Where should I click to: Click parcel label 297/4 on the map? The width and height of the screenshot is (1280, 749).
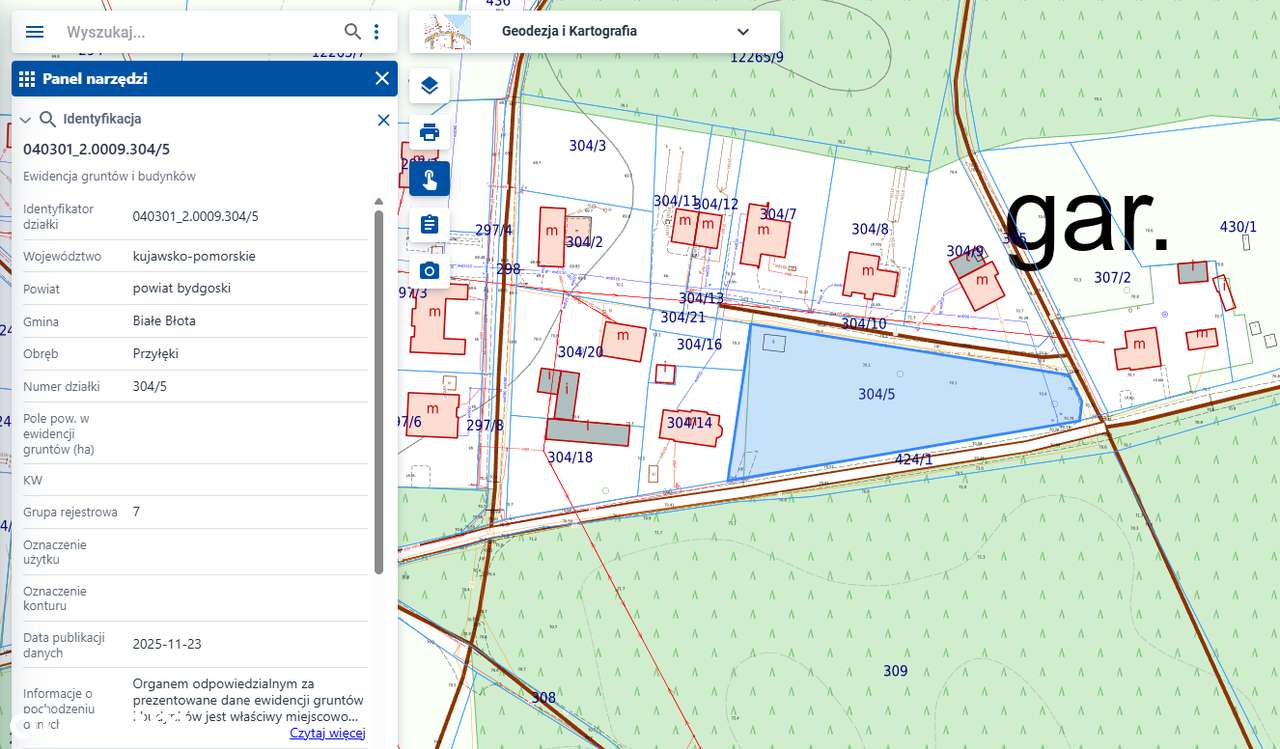494,230
